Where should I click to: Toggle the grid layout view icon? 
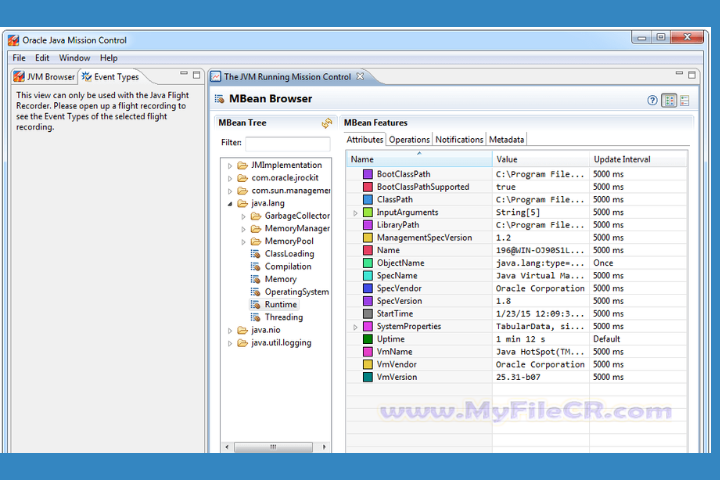click(x=669, y=100)
